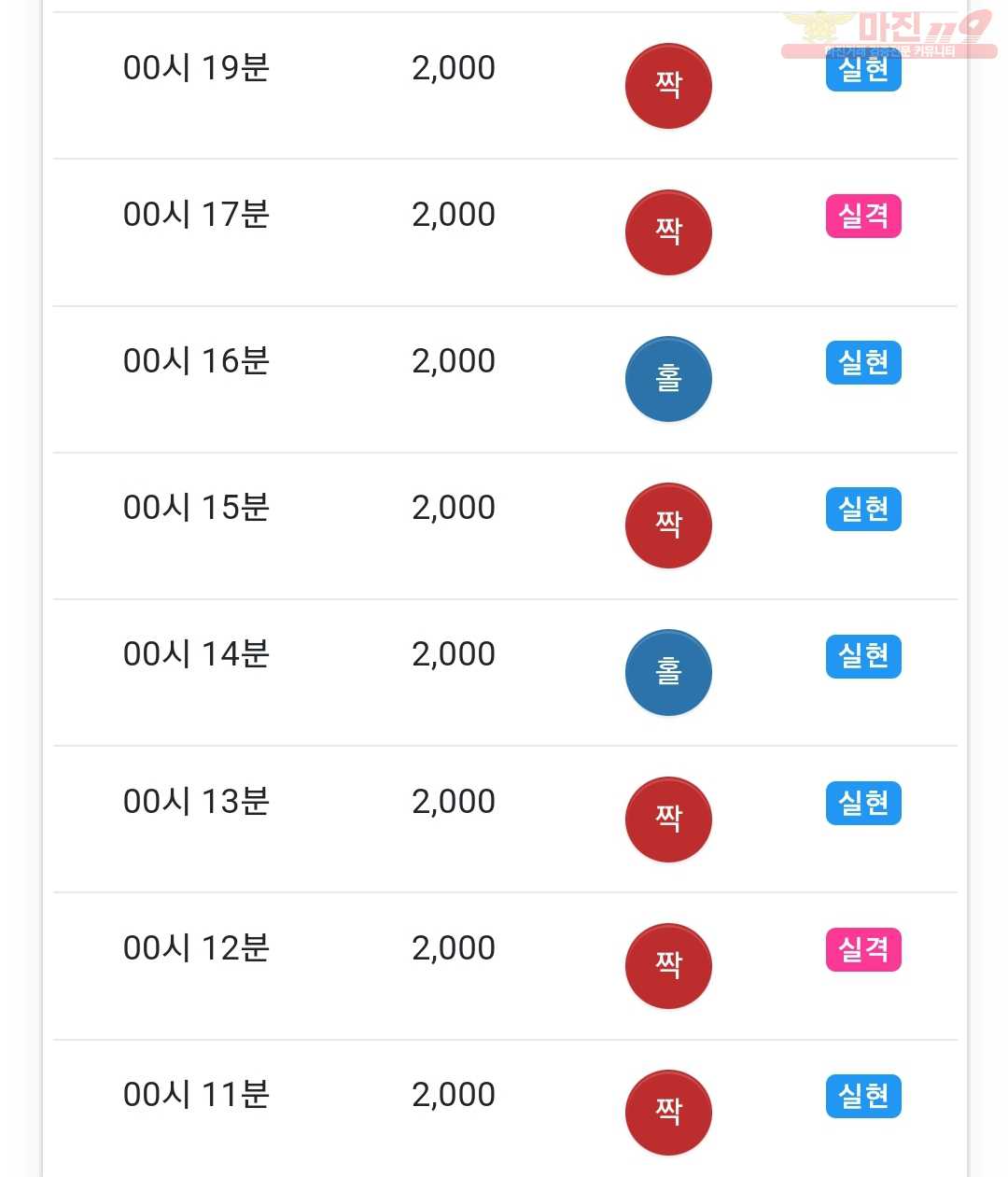This screenshot has height=1177, width=1008.
Task: Click the red 짝 circle at 00시 17분
Action: coord(668,232)
